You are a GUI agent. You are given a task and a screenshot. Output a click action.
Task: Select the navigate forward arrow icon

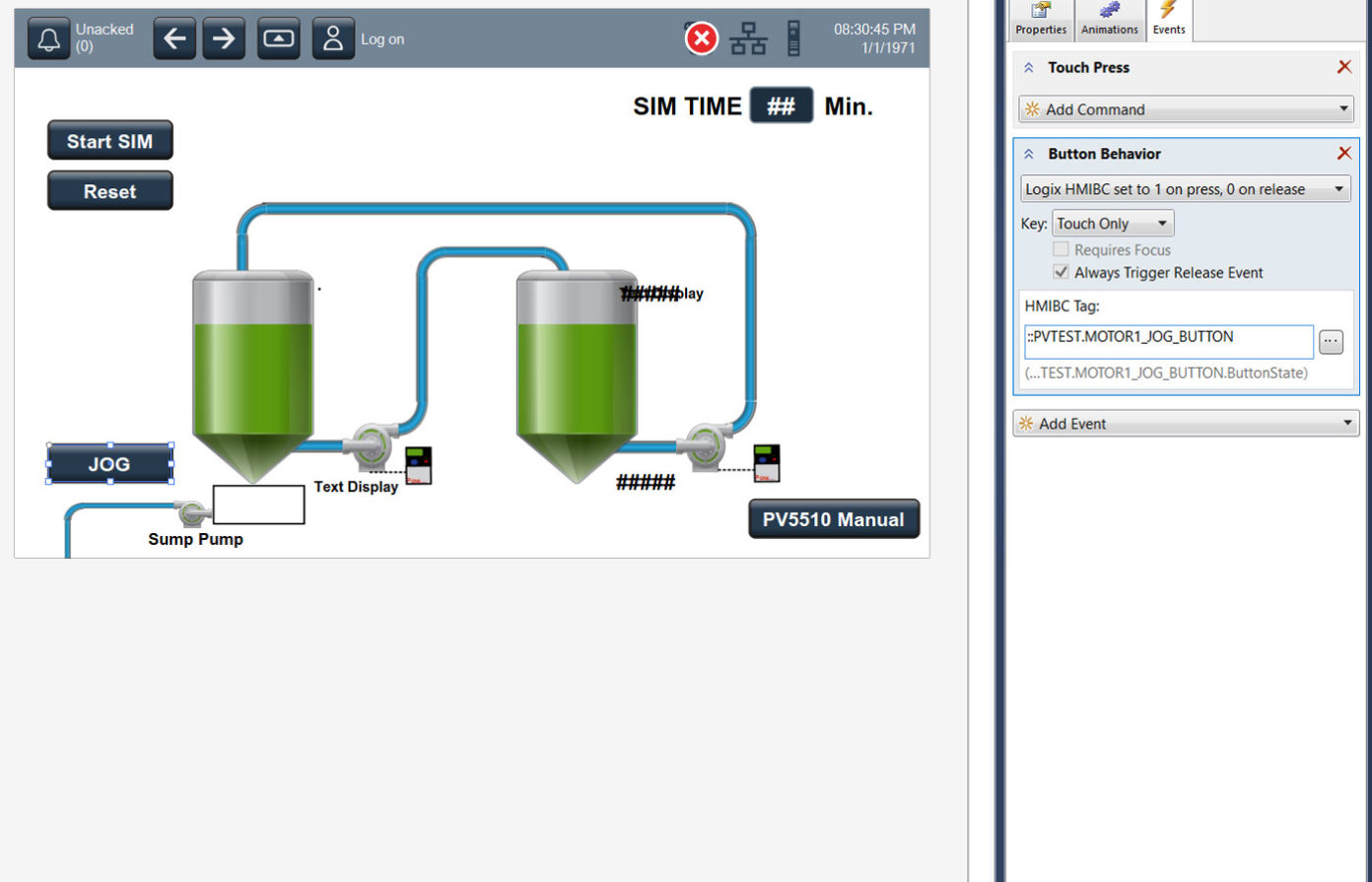coord(224,38)
